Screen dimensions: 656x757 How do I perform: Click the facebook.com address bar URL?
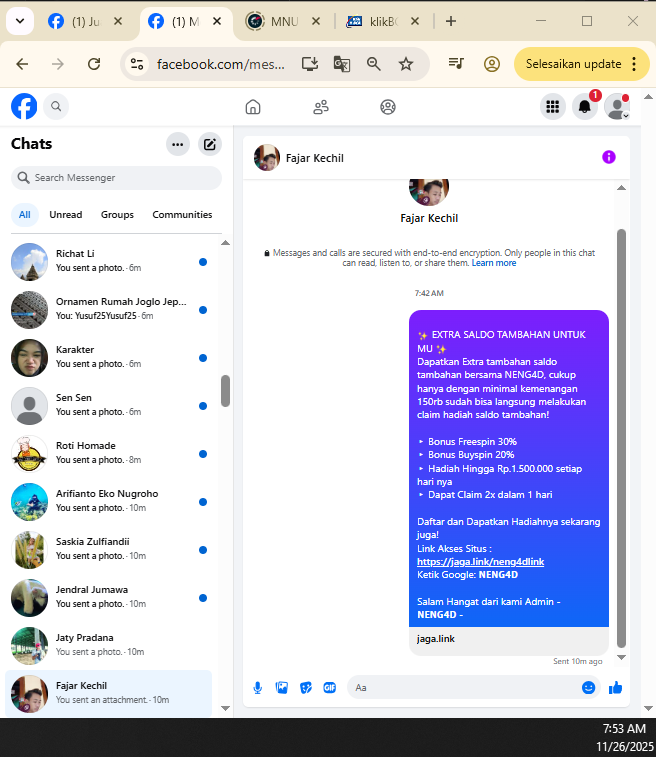221,64
